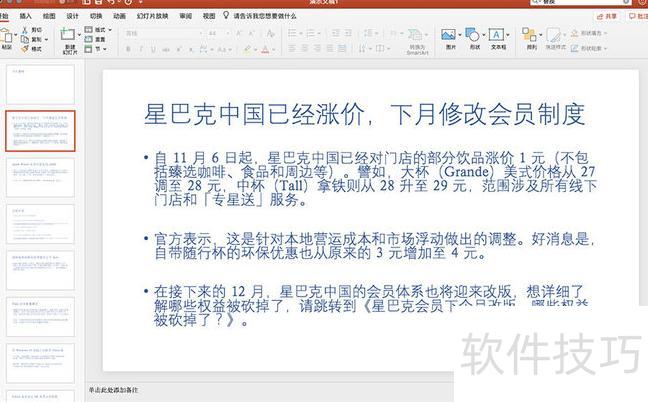This screenshot has width=648, height=402.
Task: Open the font name combo box
Action: tap(164, 33)
